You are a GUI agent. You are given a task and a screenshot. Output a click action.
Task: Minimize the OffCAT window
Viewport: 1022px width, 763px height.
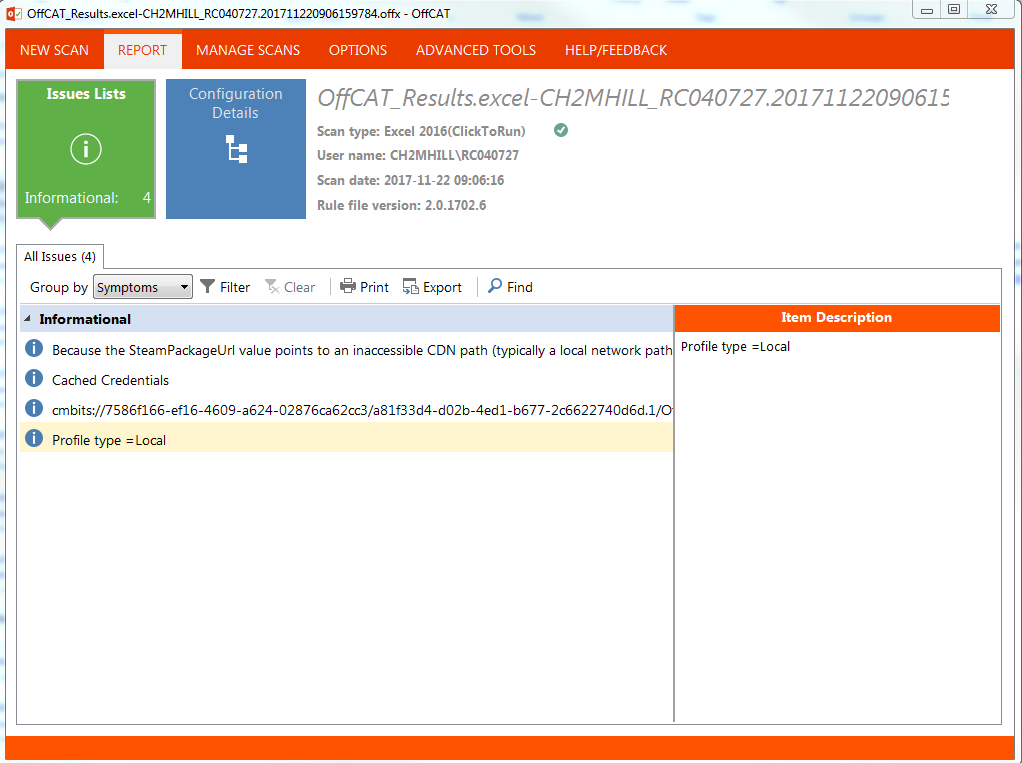click(x=927, y=9)
